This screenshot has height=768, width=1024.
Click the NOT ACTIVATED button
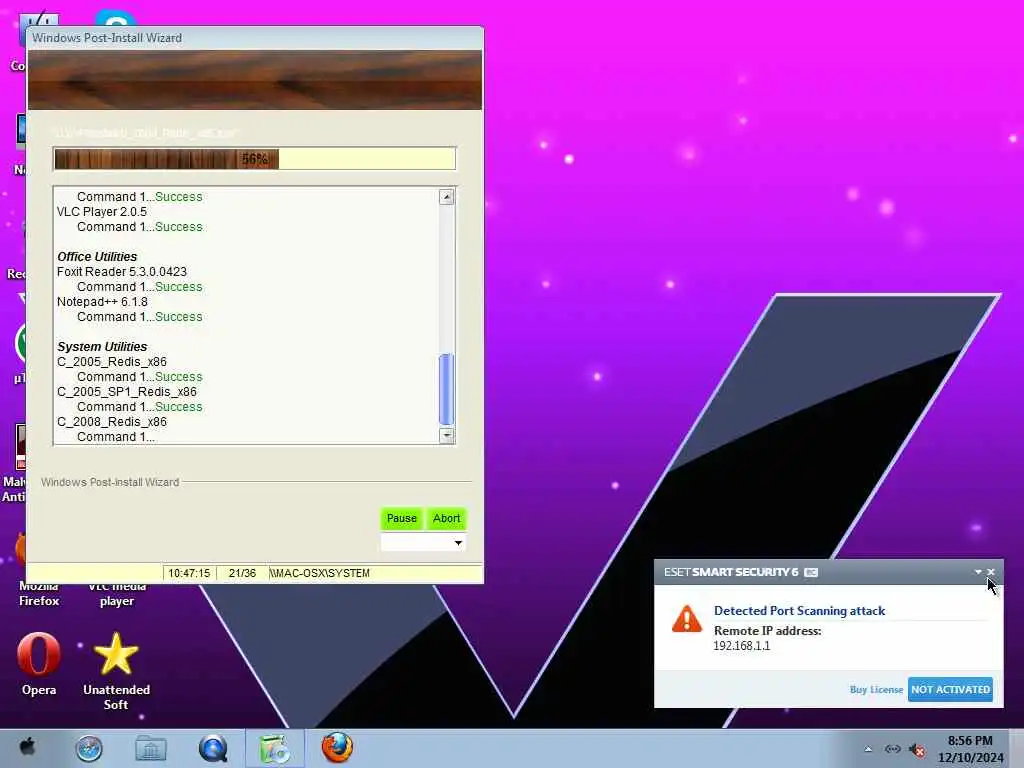(950, 689)
